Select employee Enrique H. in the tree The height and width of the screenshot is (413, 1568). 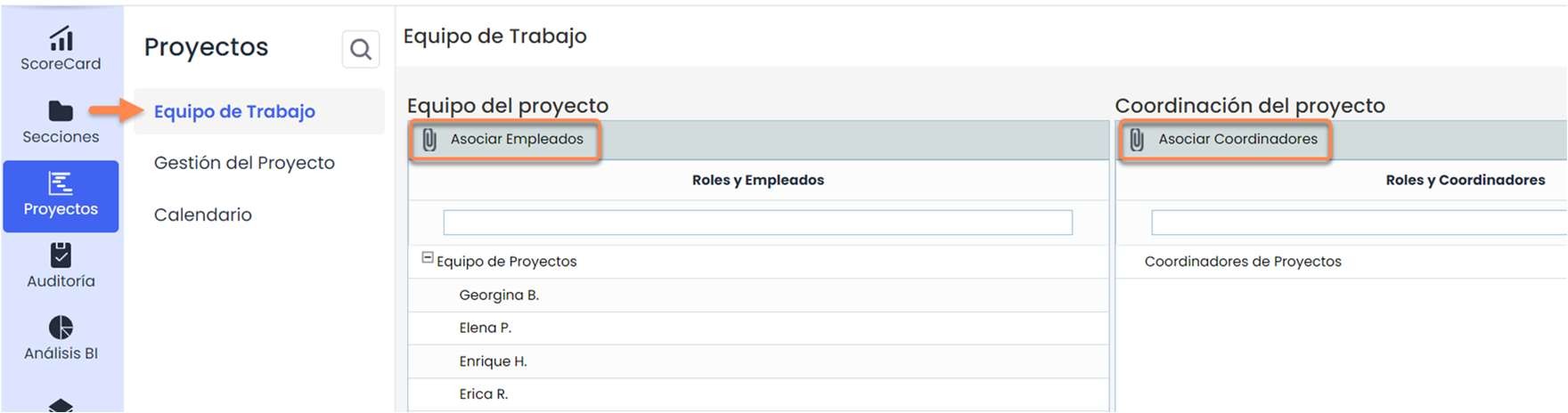tap(493, 361)
